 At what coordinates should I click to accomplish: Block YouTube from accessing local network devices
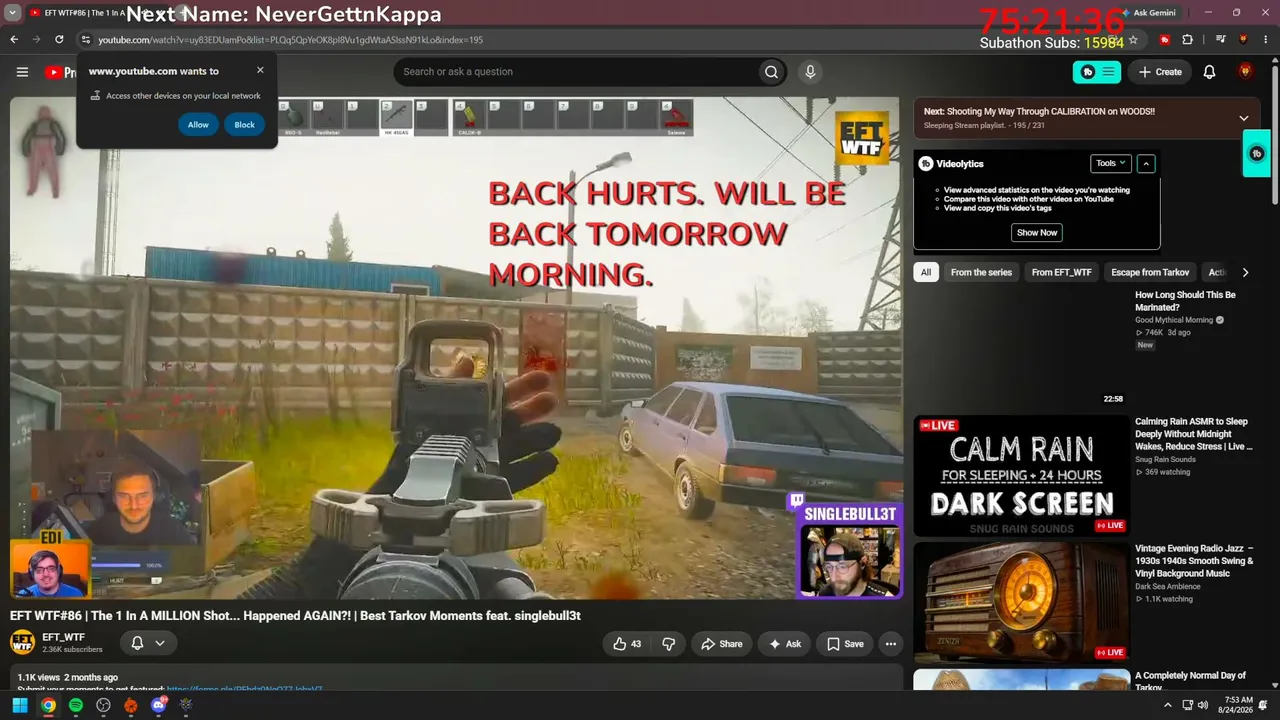244,125
